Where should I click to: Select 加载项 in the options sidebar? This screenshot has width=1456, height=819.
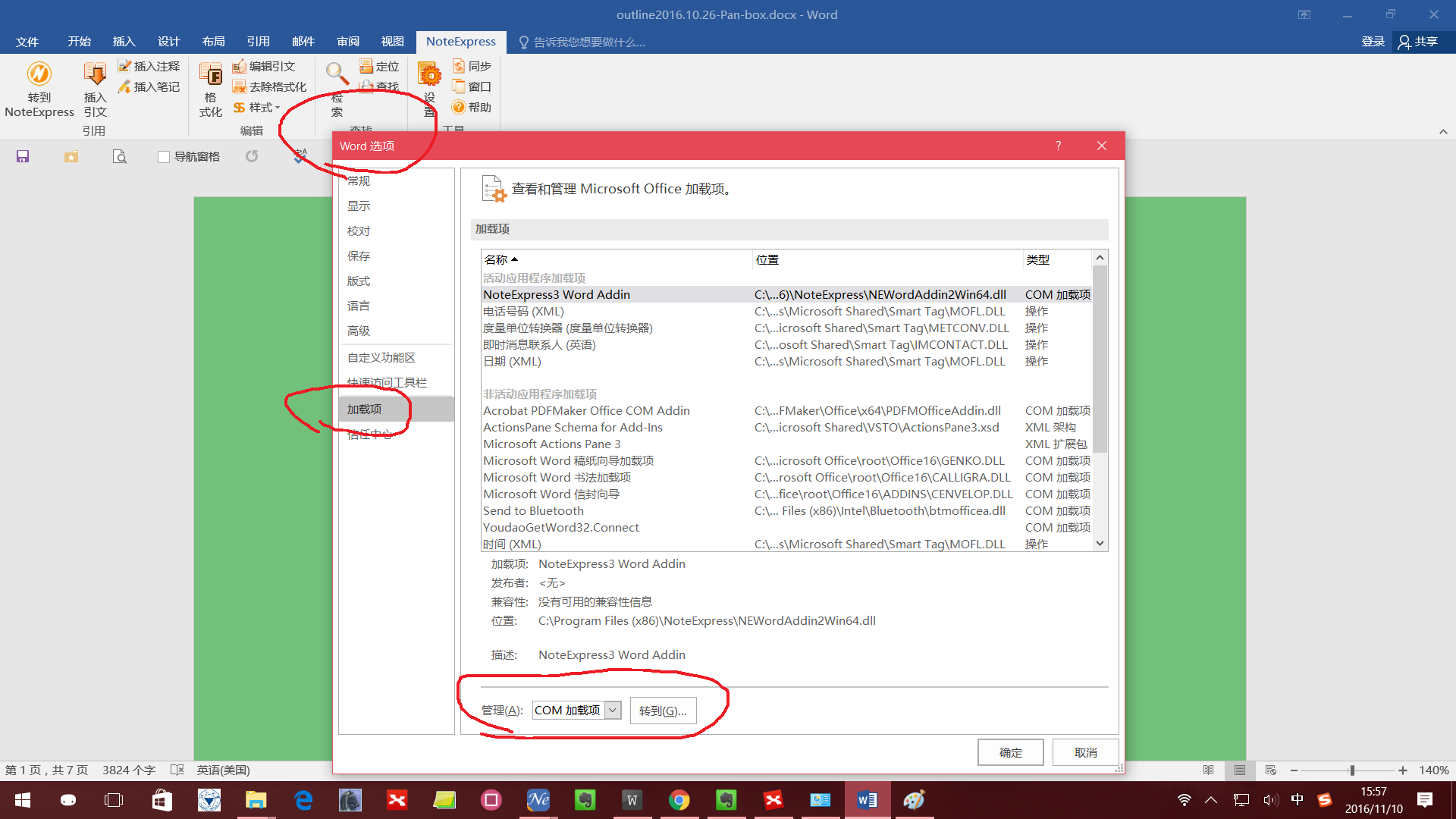396,409
